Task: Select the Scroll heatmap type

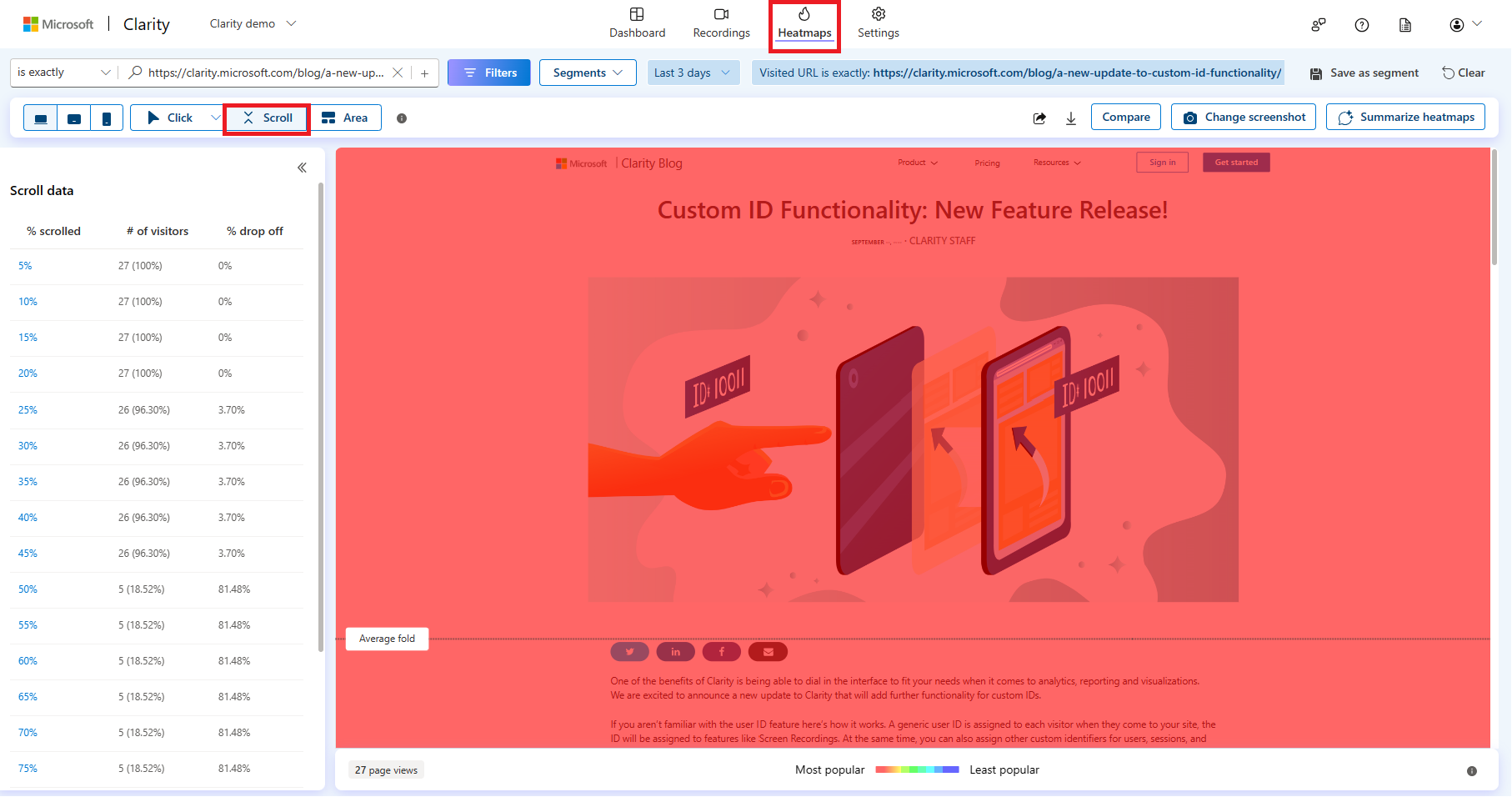Action: (267, 118)
